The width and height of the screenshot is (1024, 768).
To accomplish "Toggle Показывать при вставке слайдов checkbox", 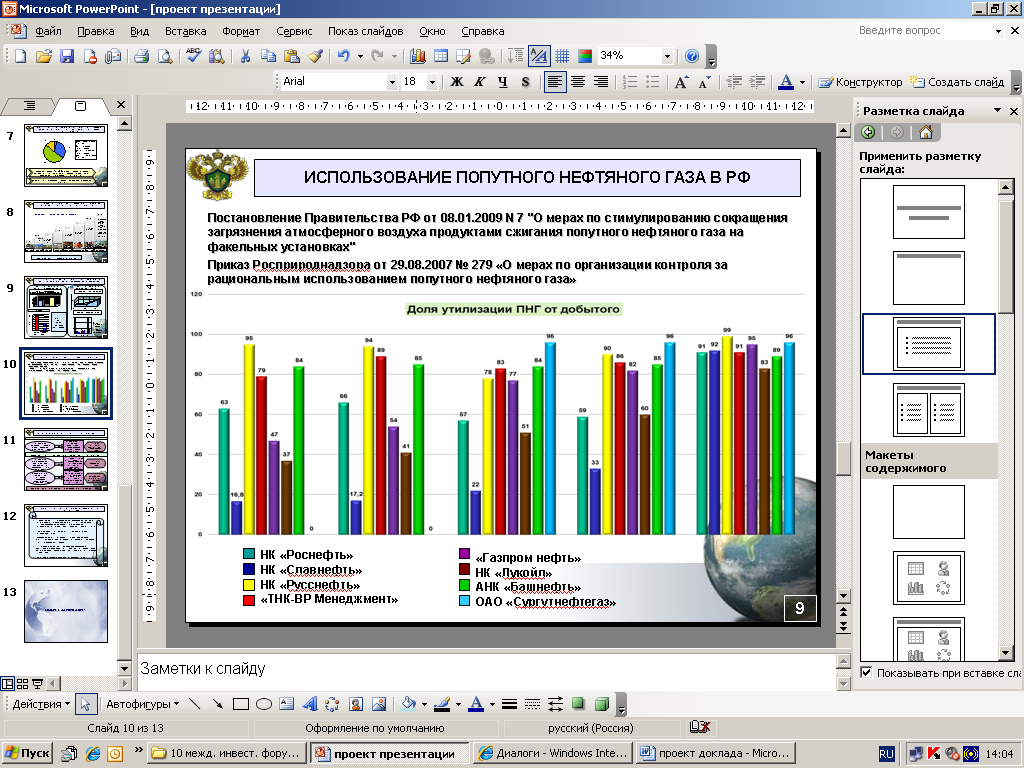I will (x=866, y=672).
